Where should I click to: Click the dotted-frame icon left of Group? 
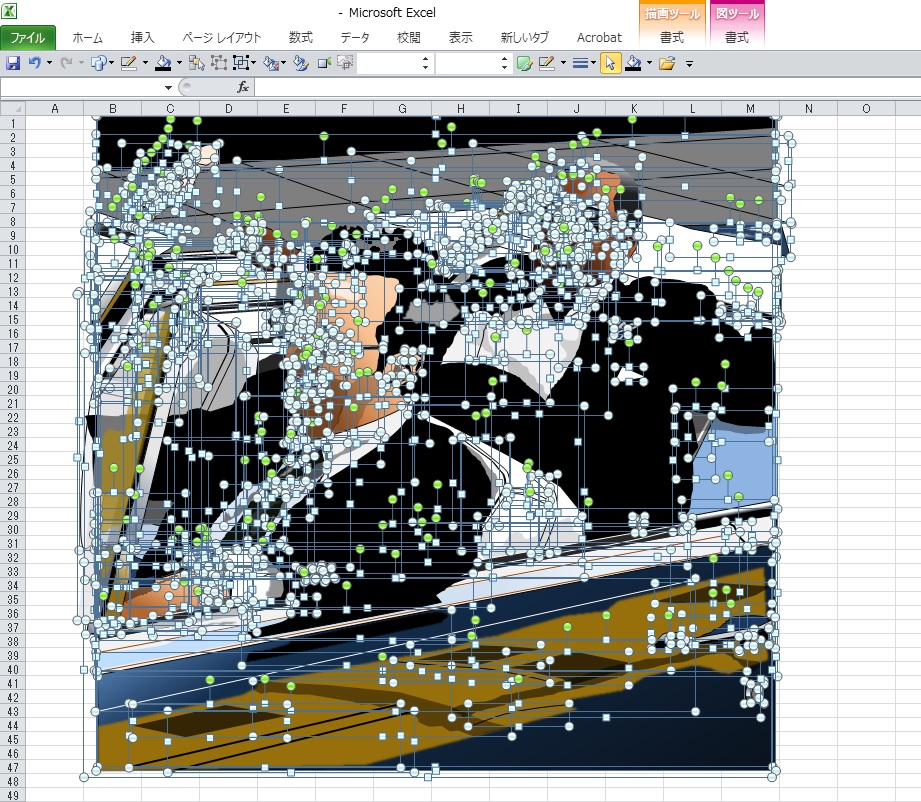point(219,63)
